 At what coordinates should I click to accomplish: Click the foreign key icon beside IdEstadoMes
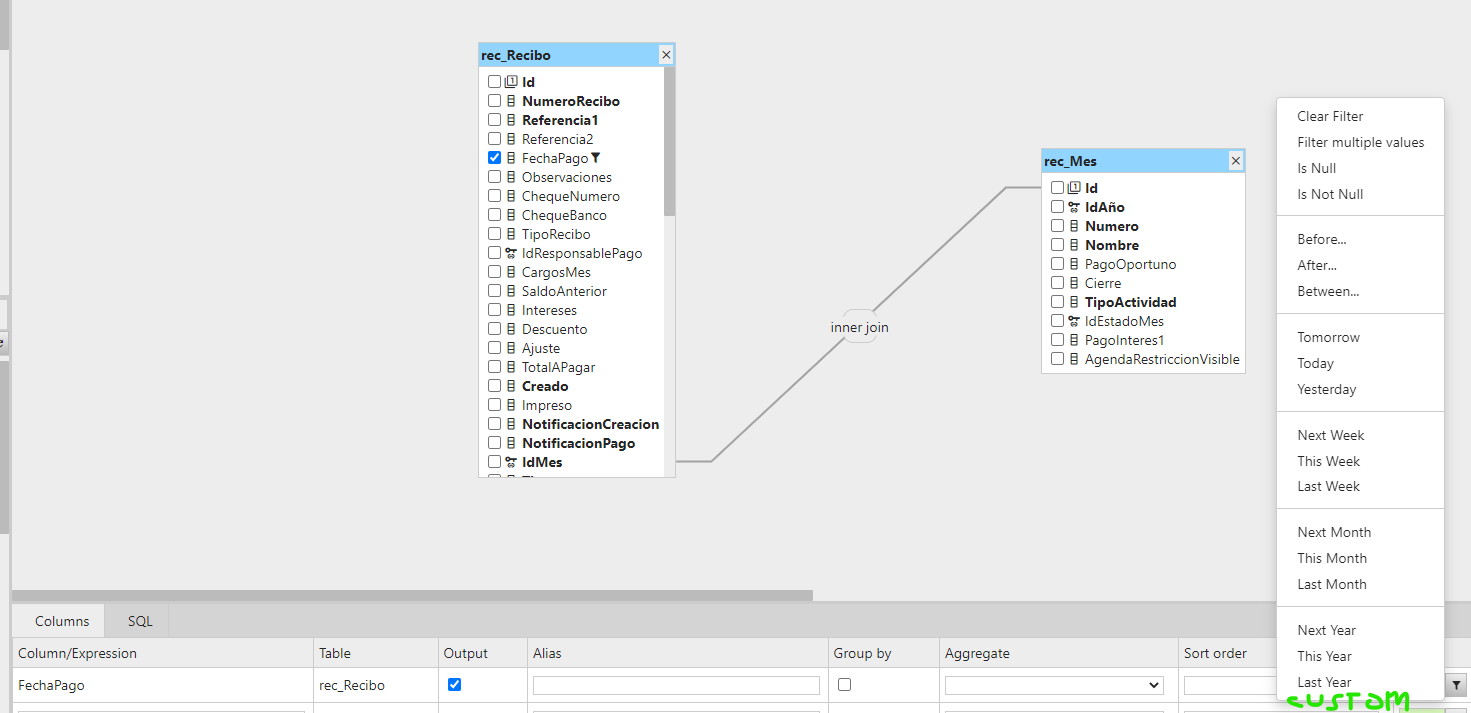1074,320
